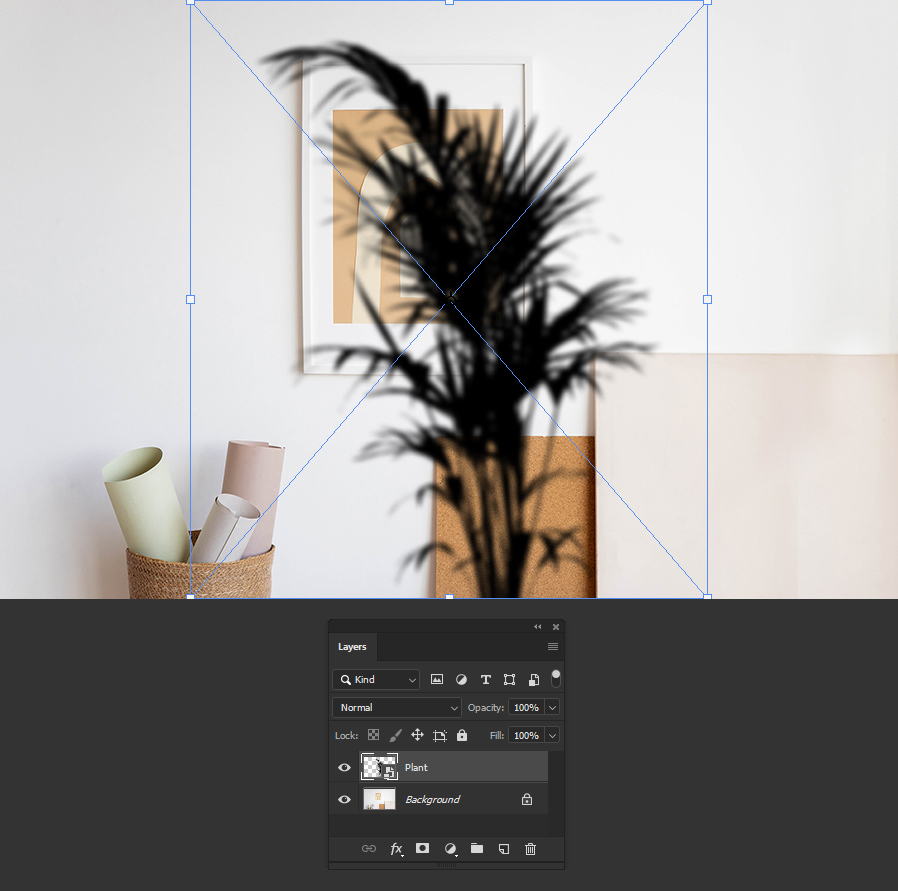Hide the Background layer
This screenshot has height=891, width=898.
point(344,799)
